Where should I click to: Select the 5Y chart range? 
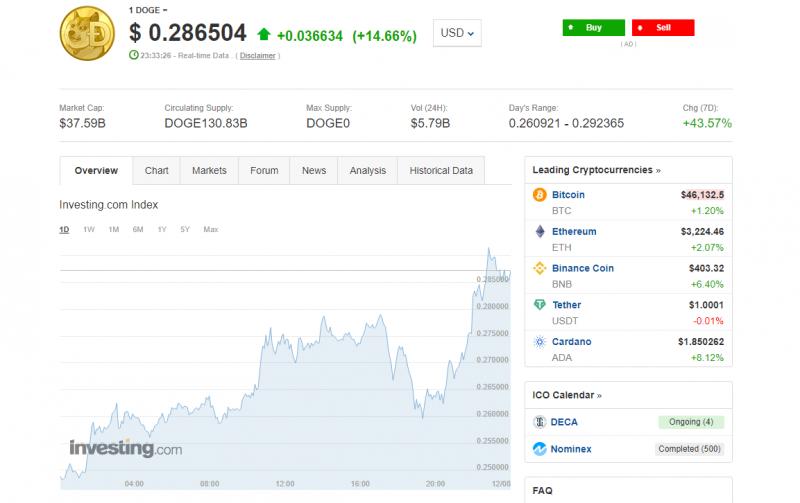(185, 230)
